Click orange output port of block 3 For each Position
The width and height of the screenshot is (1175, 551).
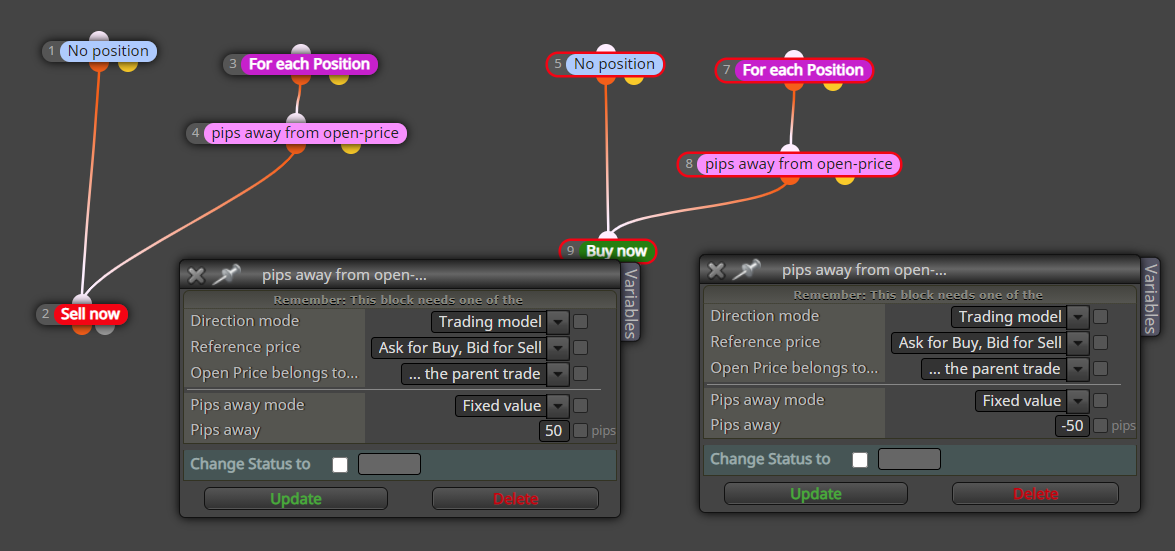300,78
